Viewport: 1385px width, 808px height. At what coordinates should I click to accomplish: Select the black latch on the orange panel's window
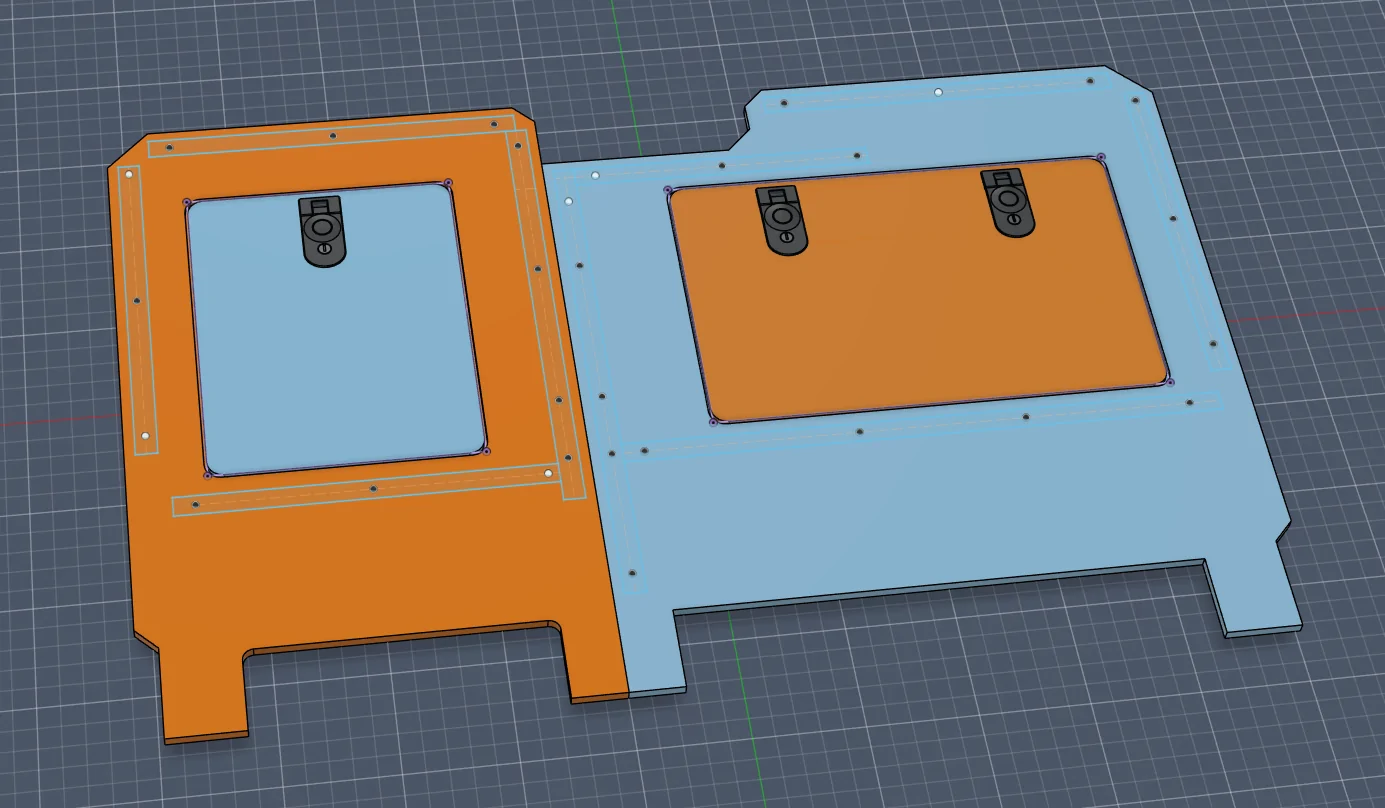coord(322,232)
